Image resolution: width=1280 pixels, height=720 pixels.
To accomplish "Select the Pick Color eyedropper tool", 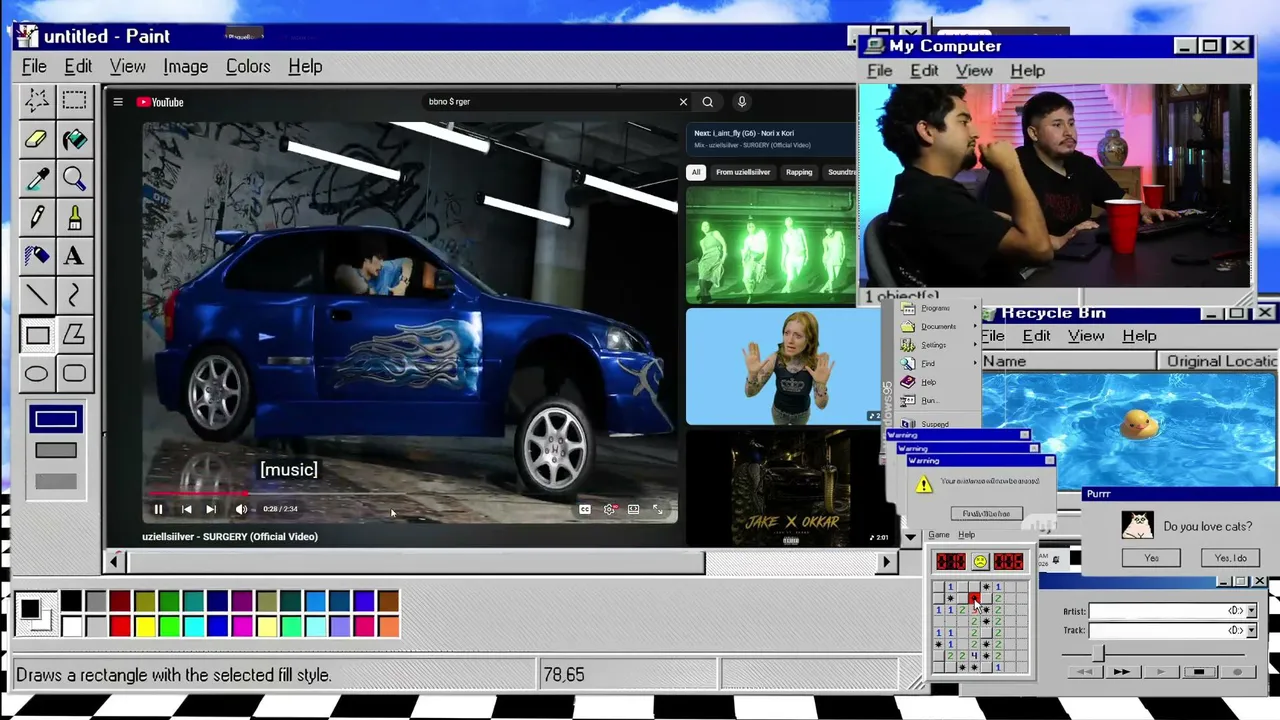I will tap(37, 178).
